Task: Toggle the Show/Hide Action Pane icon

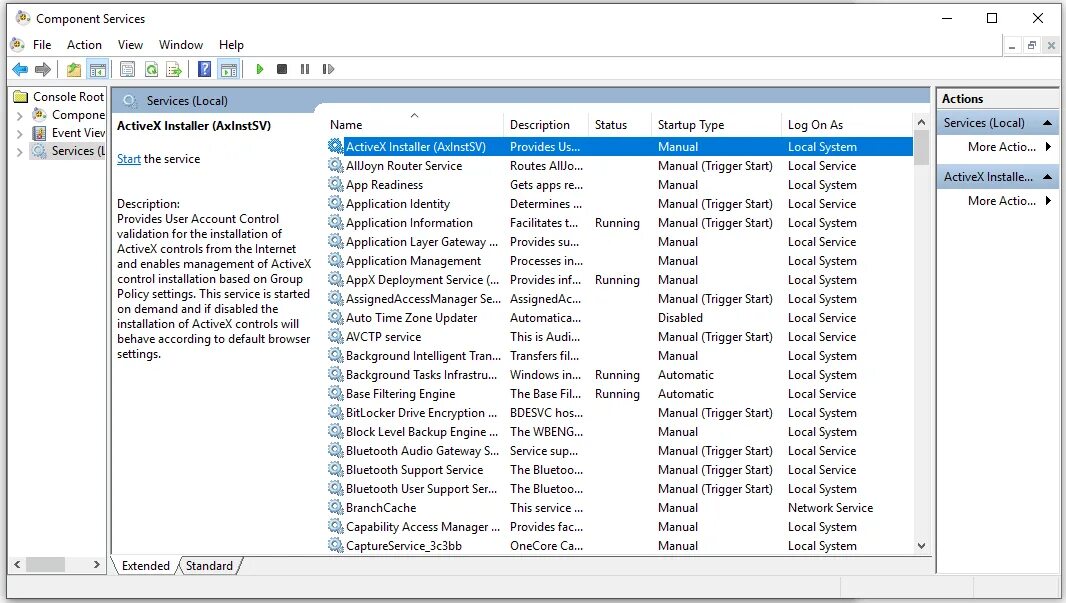Action: [229, 69]
